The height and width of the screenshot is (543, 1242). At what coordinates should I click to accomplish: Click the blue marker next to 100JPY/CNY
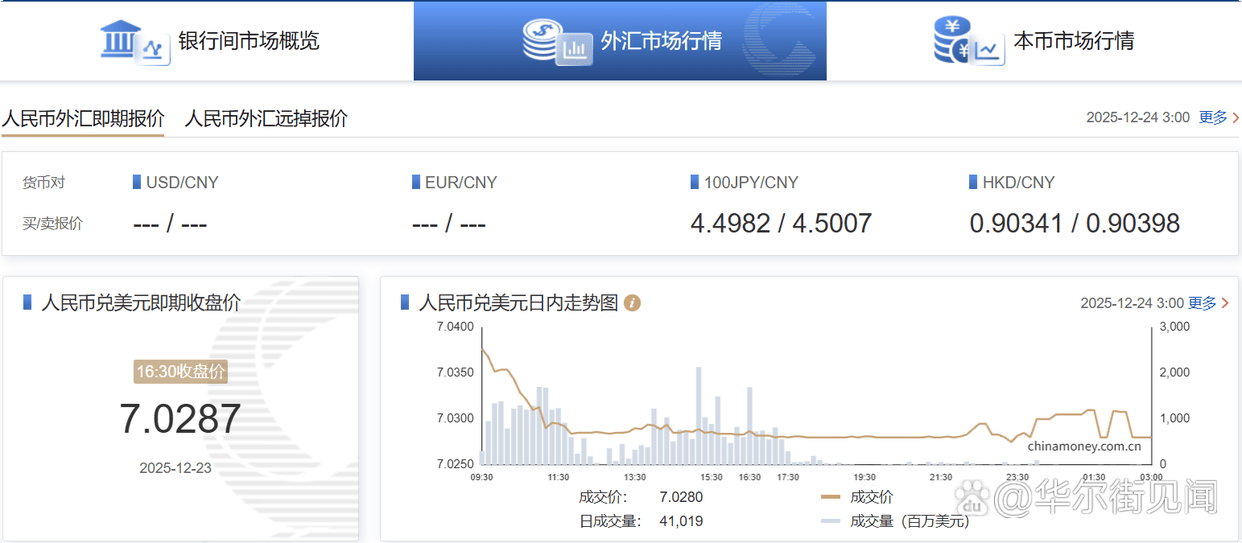click(694, 182)
